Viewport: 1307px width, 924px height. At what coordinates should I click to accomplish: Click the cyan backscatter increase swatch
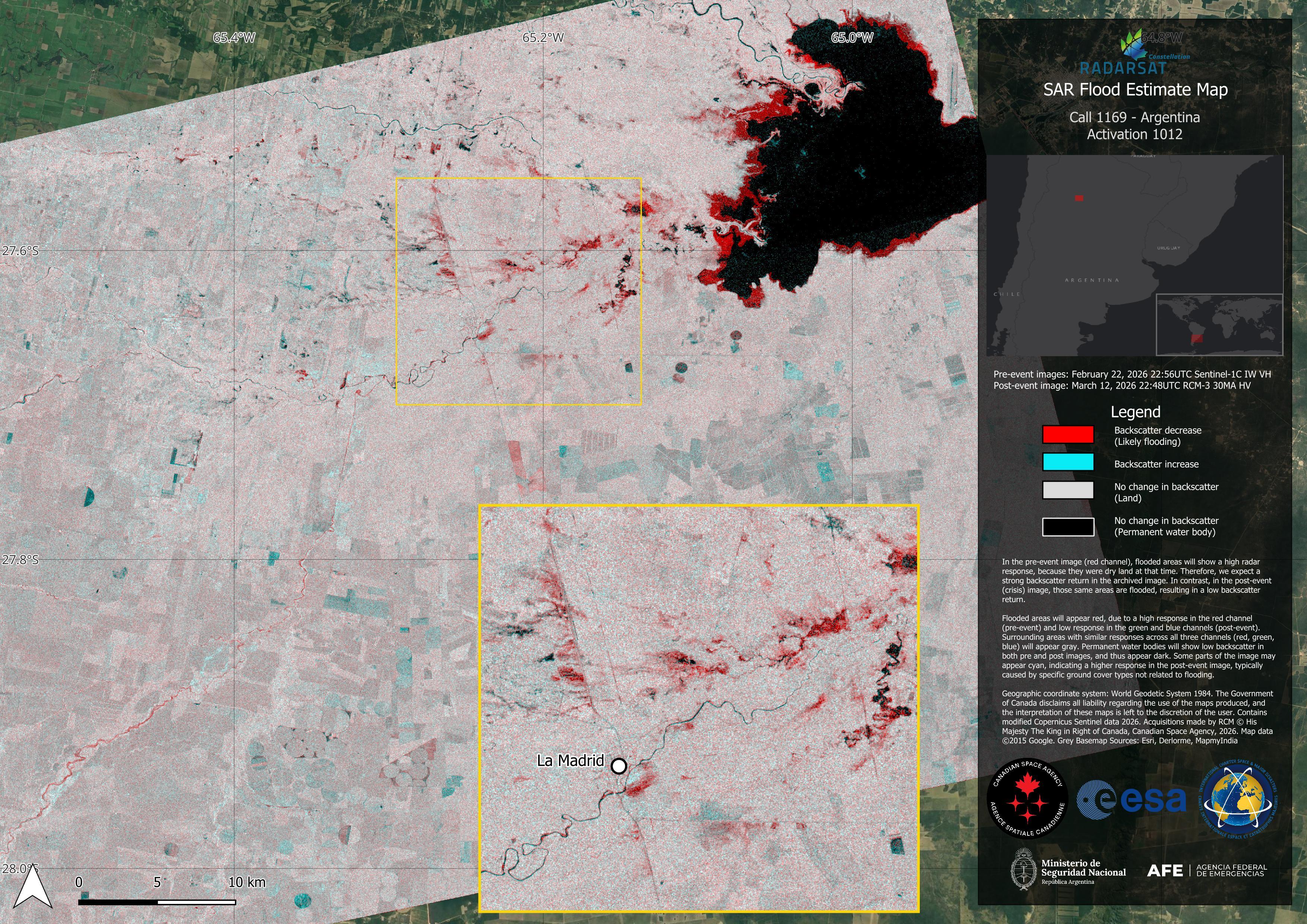[1068, 462]
